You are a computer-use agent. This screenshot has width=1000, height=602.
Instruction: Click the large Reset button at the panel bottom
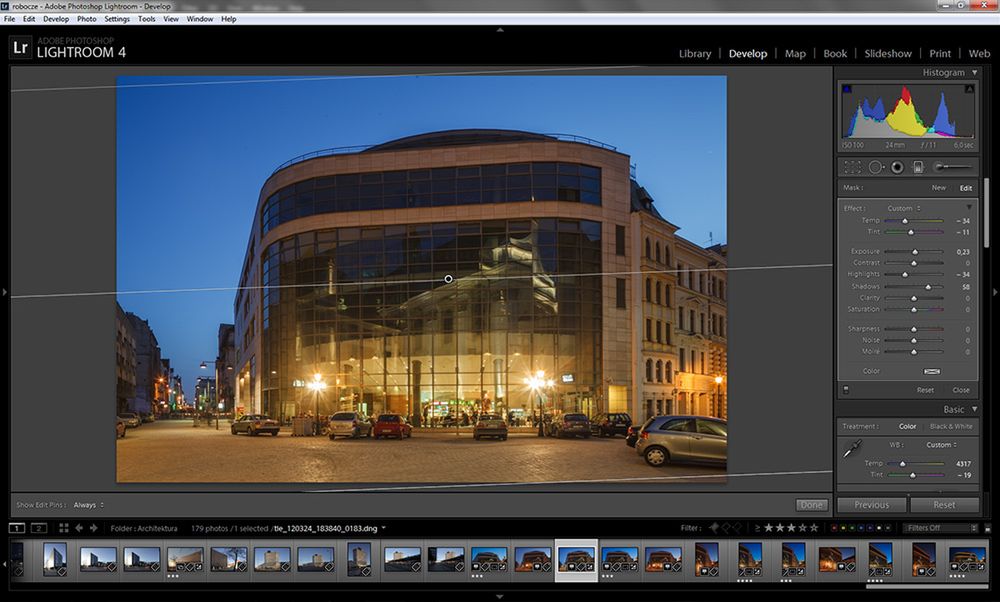tap(945, 505)
